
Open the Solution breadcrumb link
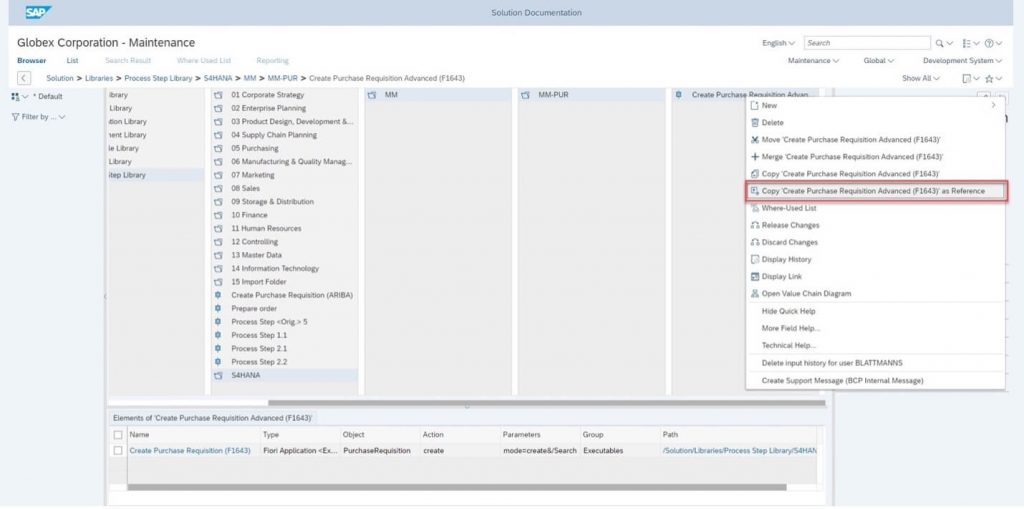(x=59, y=78)
